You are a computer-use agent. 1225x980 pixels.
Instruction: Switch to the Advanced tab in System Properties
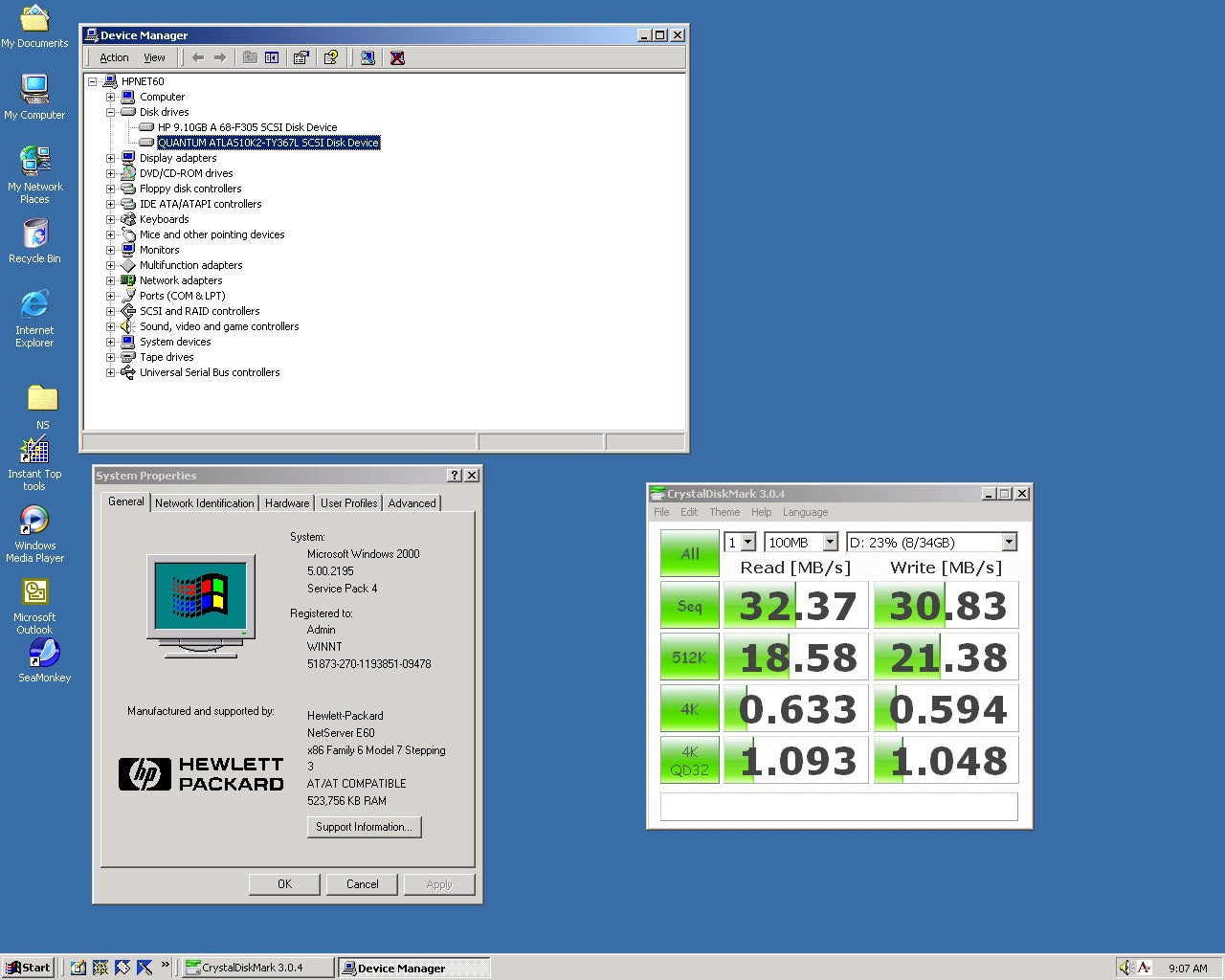(412, 503)
